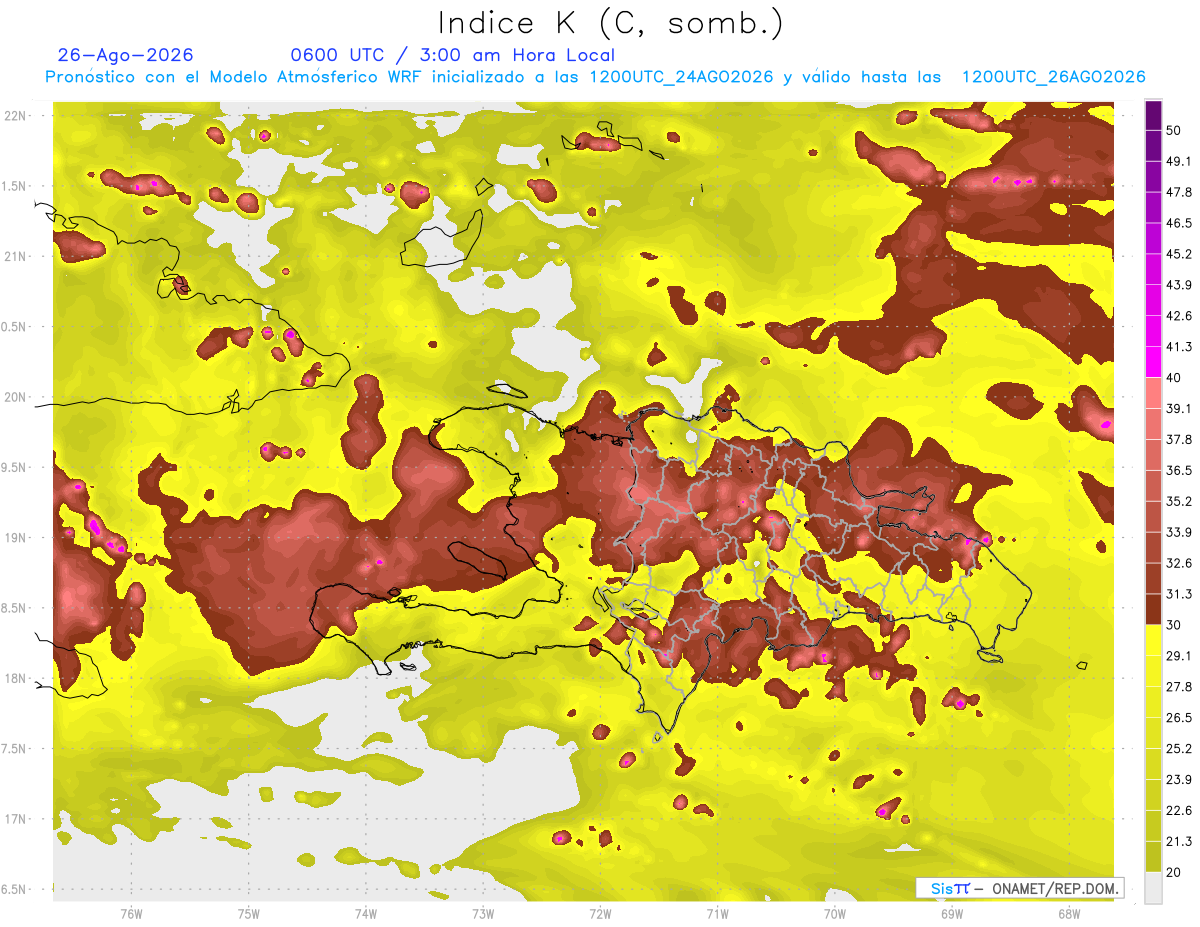Click the colorbar value "35.2"

(x=1178, y=501)
